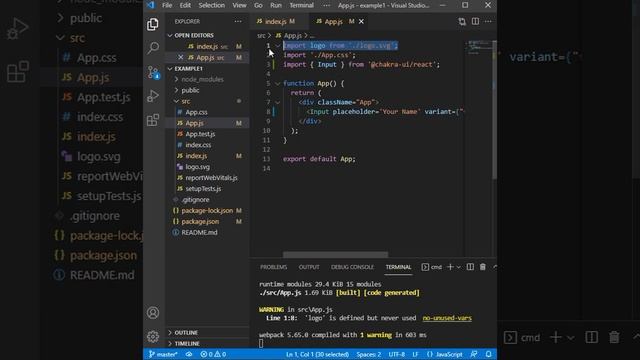640x360 pixels.
Task: Close App.js in Open Editors list
Action: [x=180, y=57]
